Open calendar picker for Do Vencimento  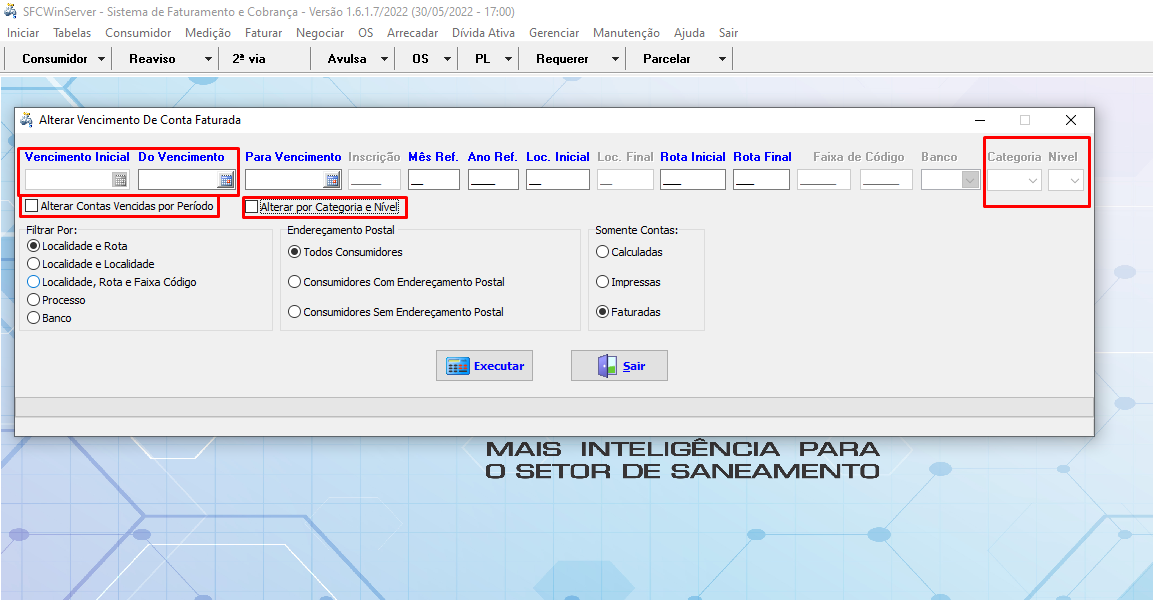226,180
